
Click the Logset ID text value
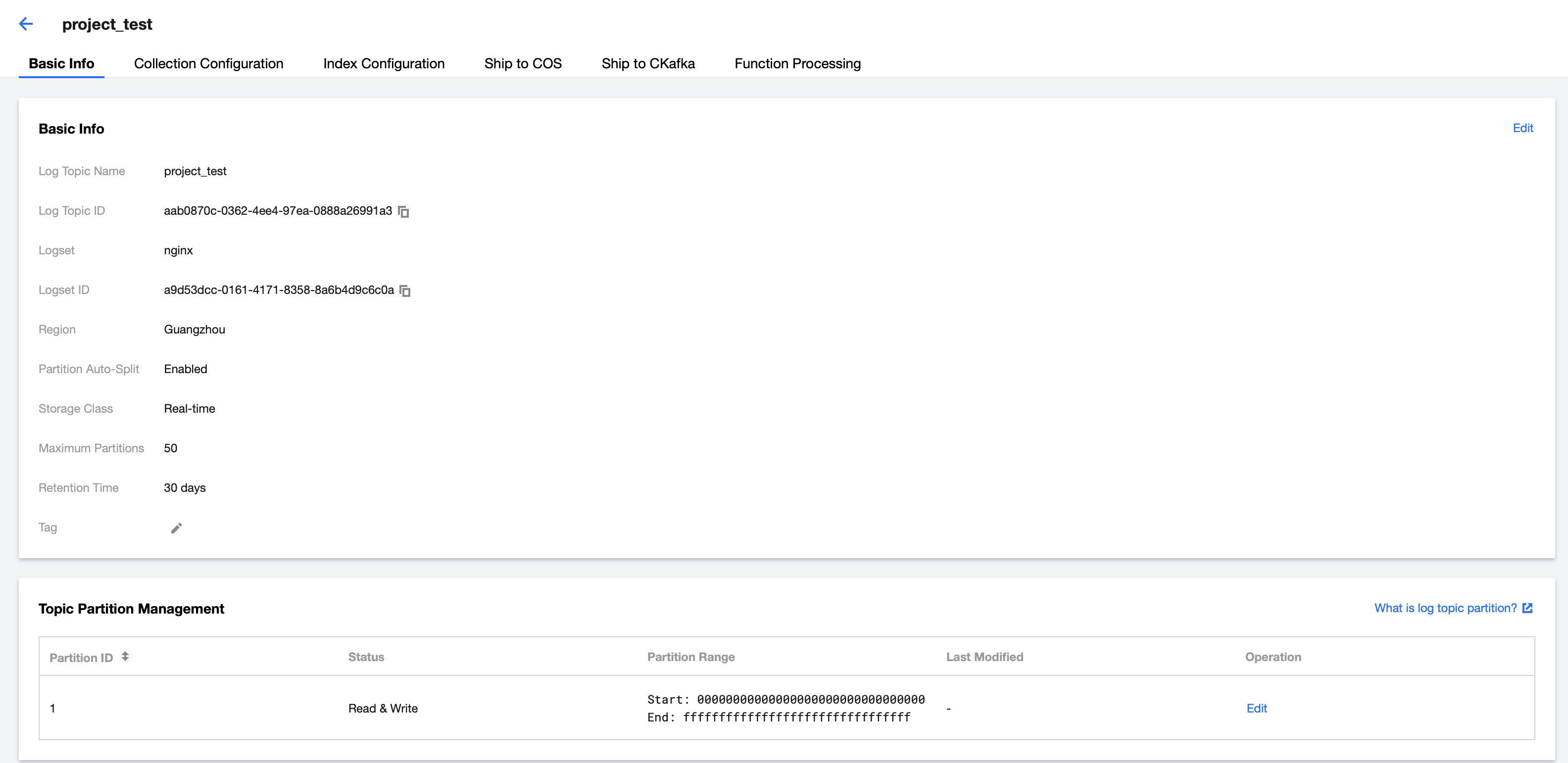pos(279,289)
